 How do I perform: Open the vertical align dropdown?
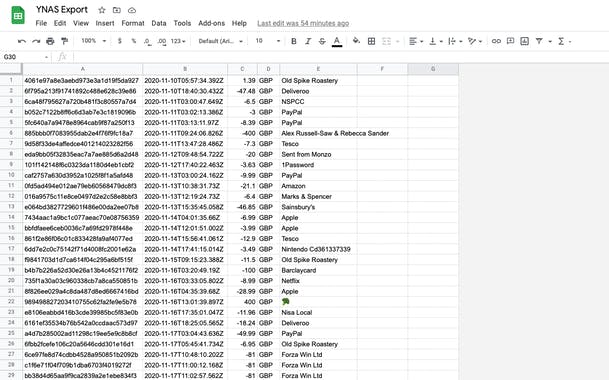click(435, 41)
